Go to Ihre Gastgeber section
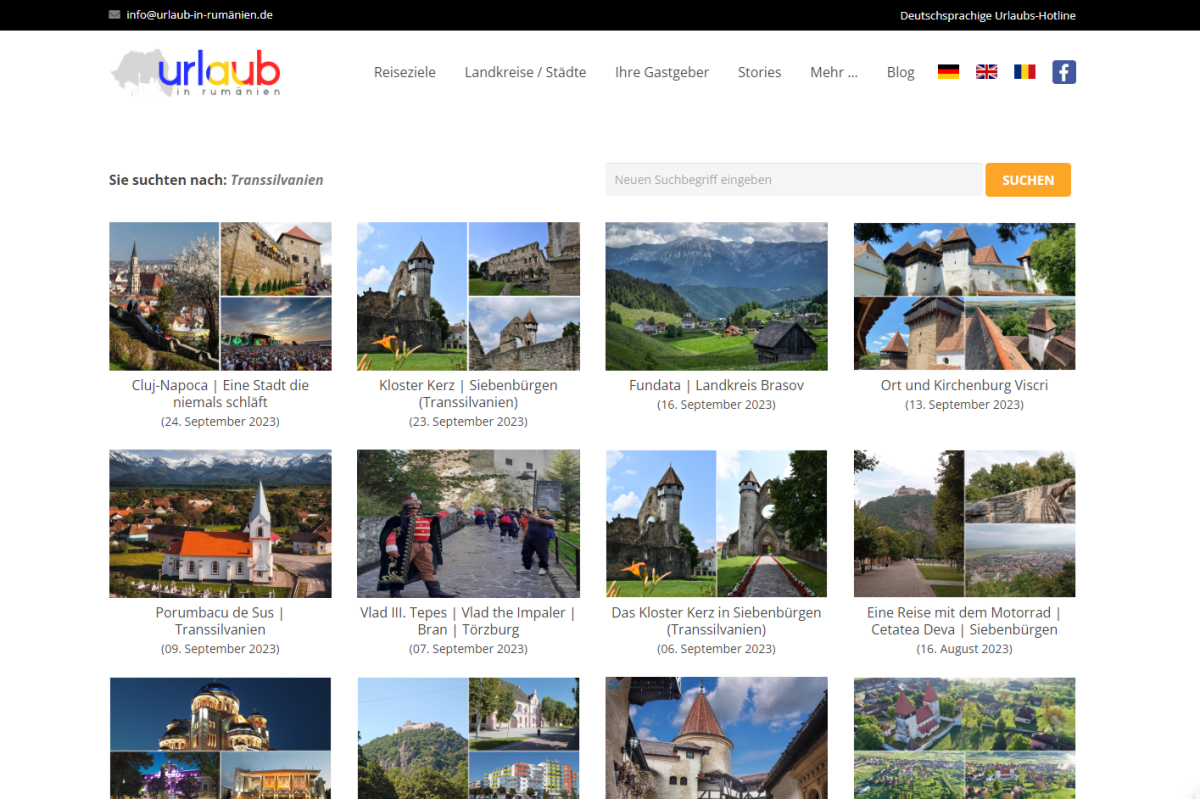This screenshot has width=1200, height=799. [662, 72]
